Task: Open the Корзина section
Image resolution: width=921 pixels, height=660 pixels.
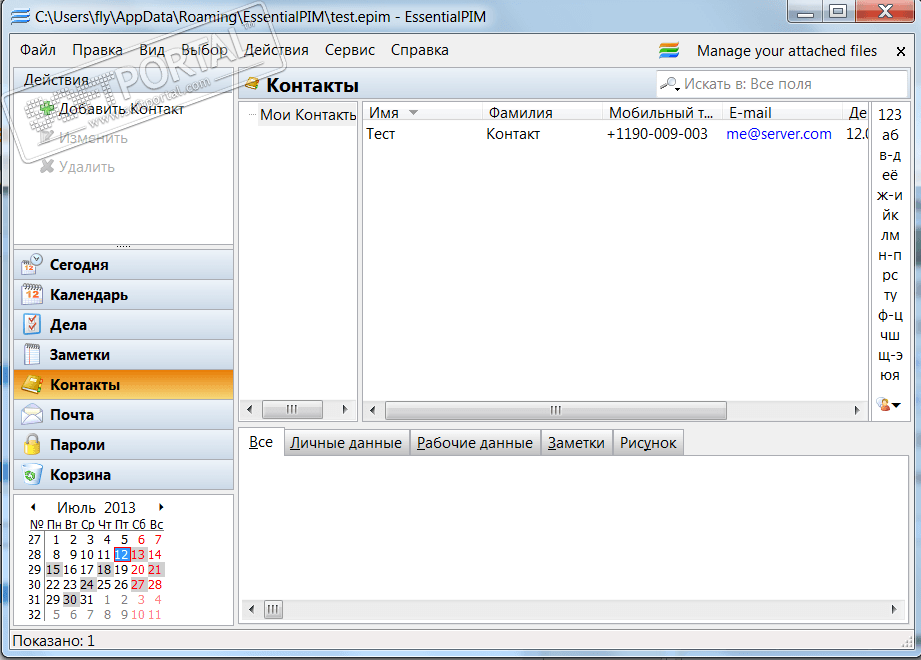Action: click(x=123, y=474)
